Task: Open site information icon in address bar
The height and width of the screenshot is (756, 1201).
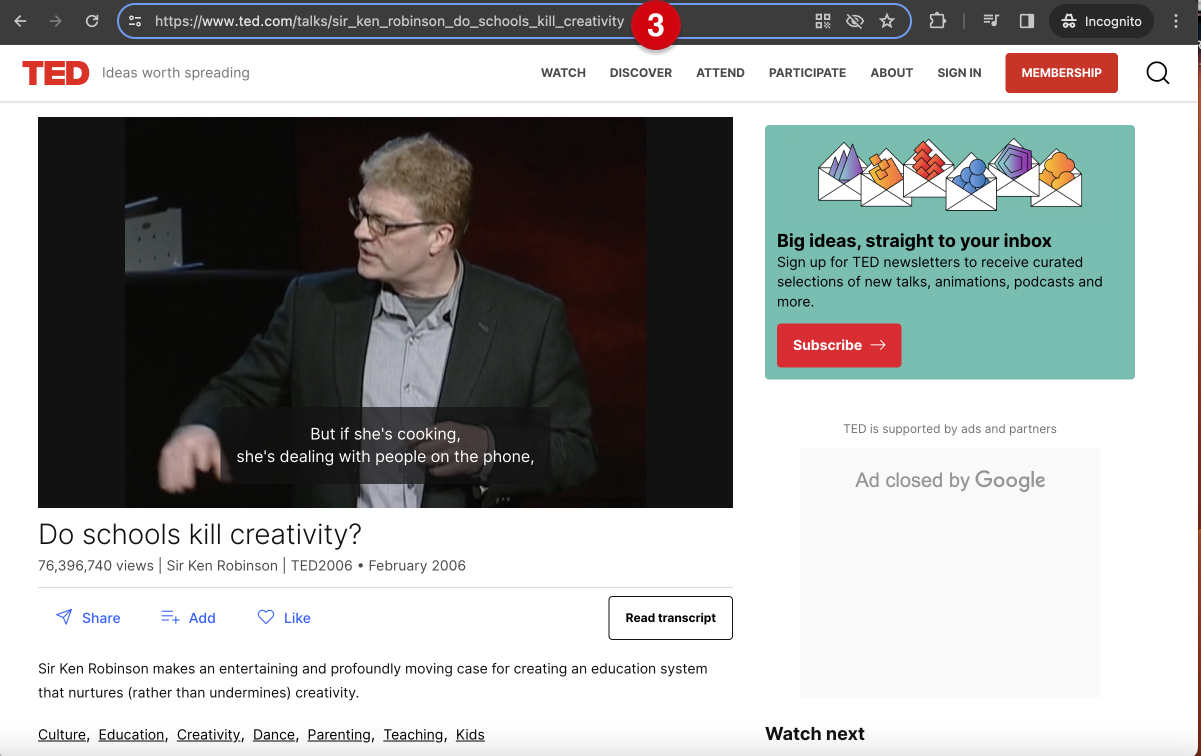Action: click(x=135, y=21)
